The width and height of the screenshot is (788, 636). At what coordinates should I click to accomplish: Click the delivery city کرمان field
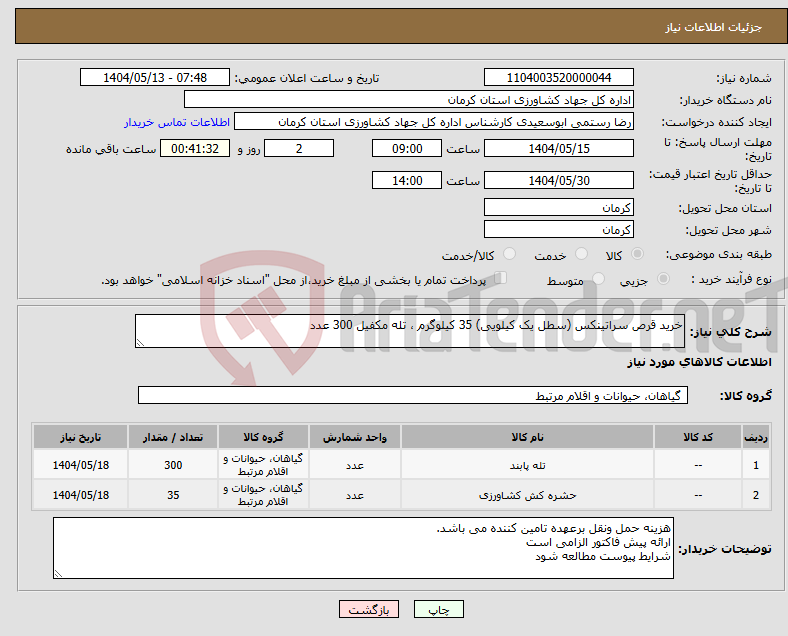coord(559,230)
